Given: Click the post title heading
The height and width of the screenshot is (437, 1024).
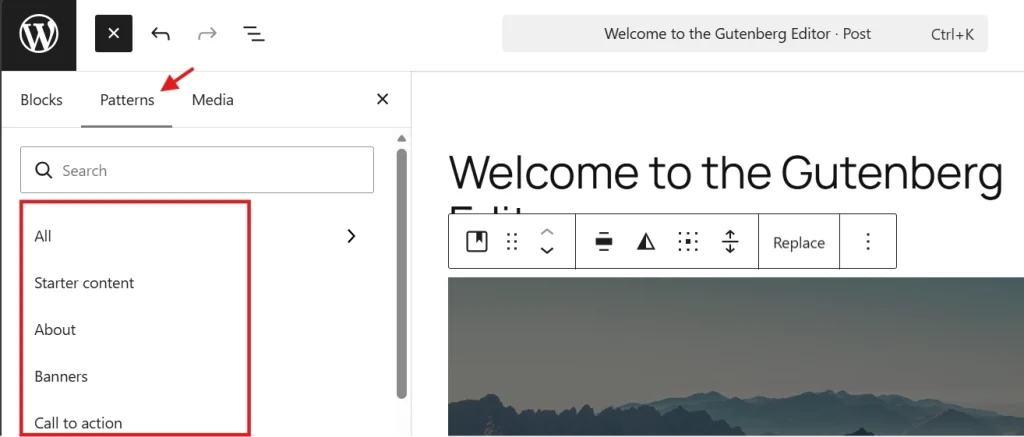Looking at the screenshot, I should 725,173.
